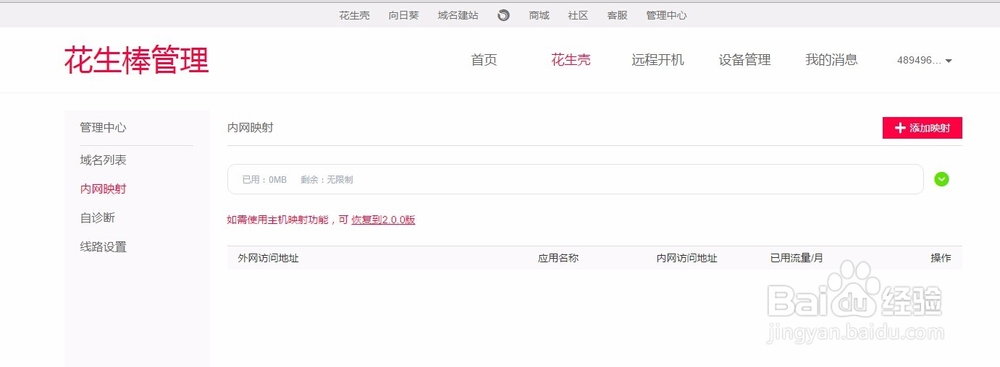The width and height of the screenshot is (1000, 367).
Task: Switch to 远程开机 tab
Action: click(x=658, y=60)
